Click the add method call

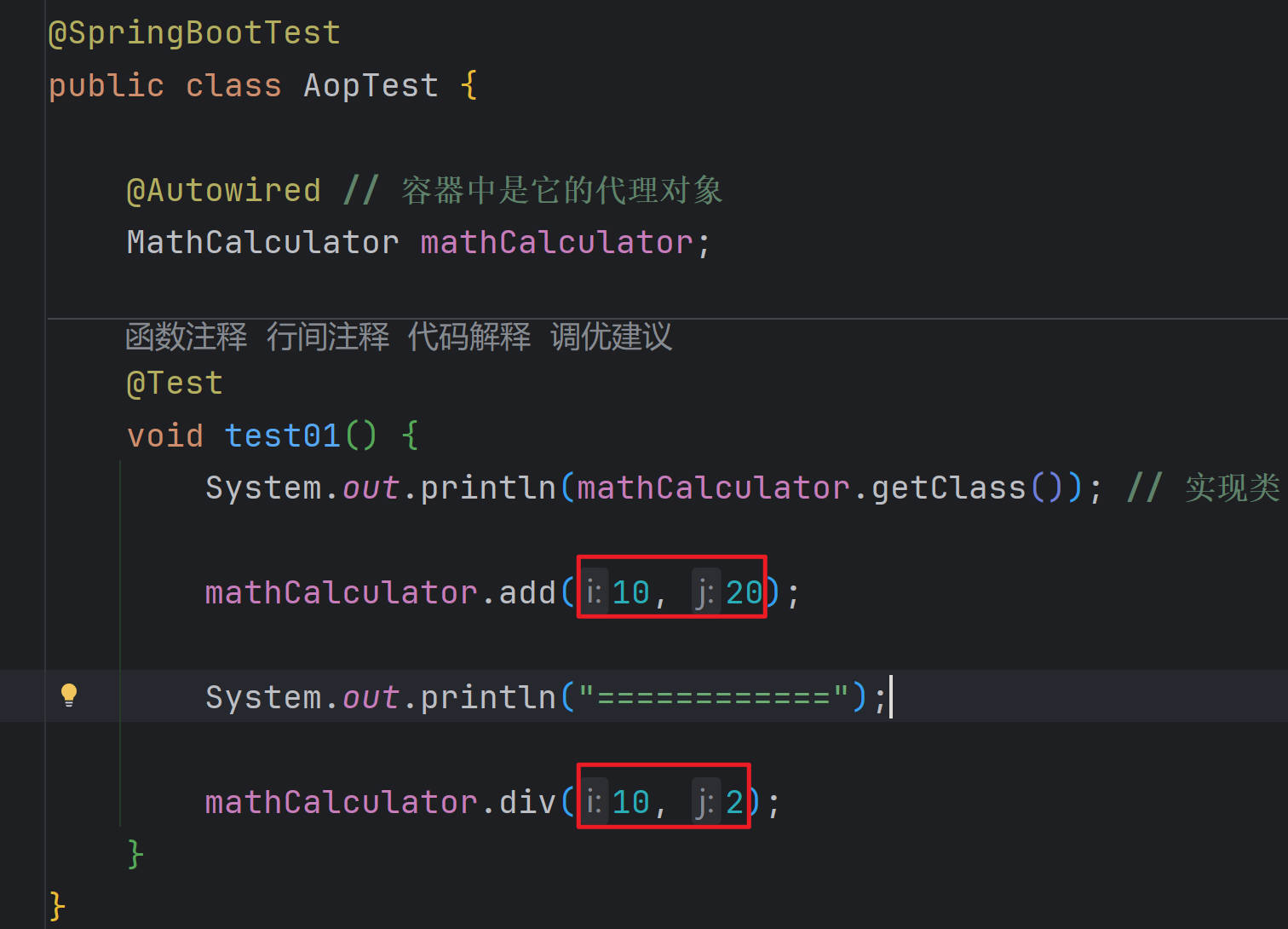point(527,592)
